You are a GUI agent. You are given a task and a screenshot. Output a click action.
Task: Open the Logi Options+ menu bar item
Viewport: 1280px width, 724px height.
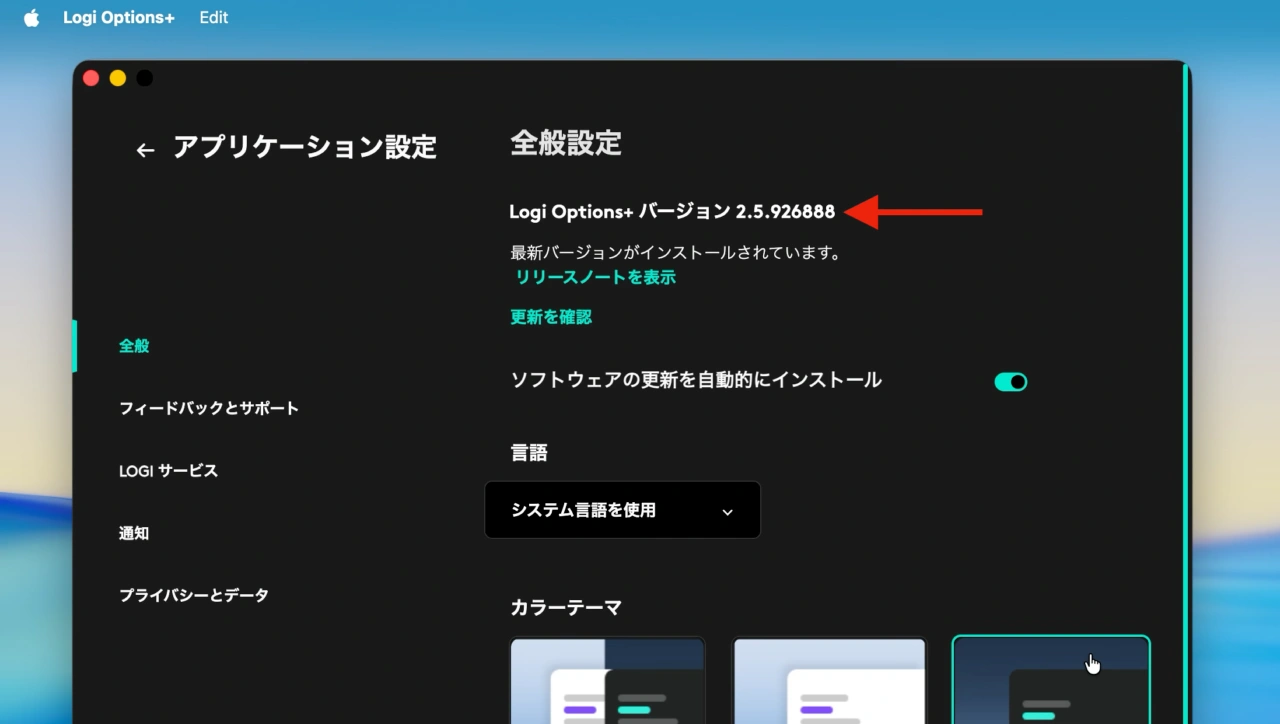119,18
